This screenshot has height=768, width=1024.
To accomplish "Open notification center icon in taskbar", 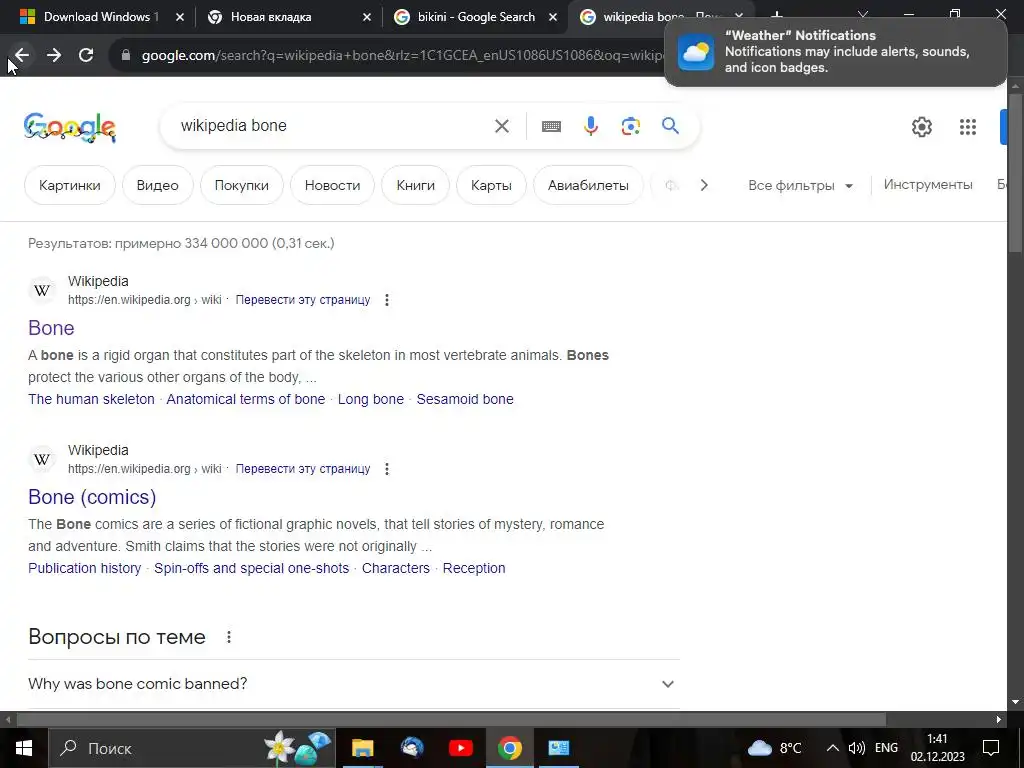I will coord(991,748).
